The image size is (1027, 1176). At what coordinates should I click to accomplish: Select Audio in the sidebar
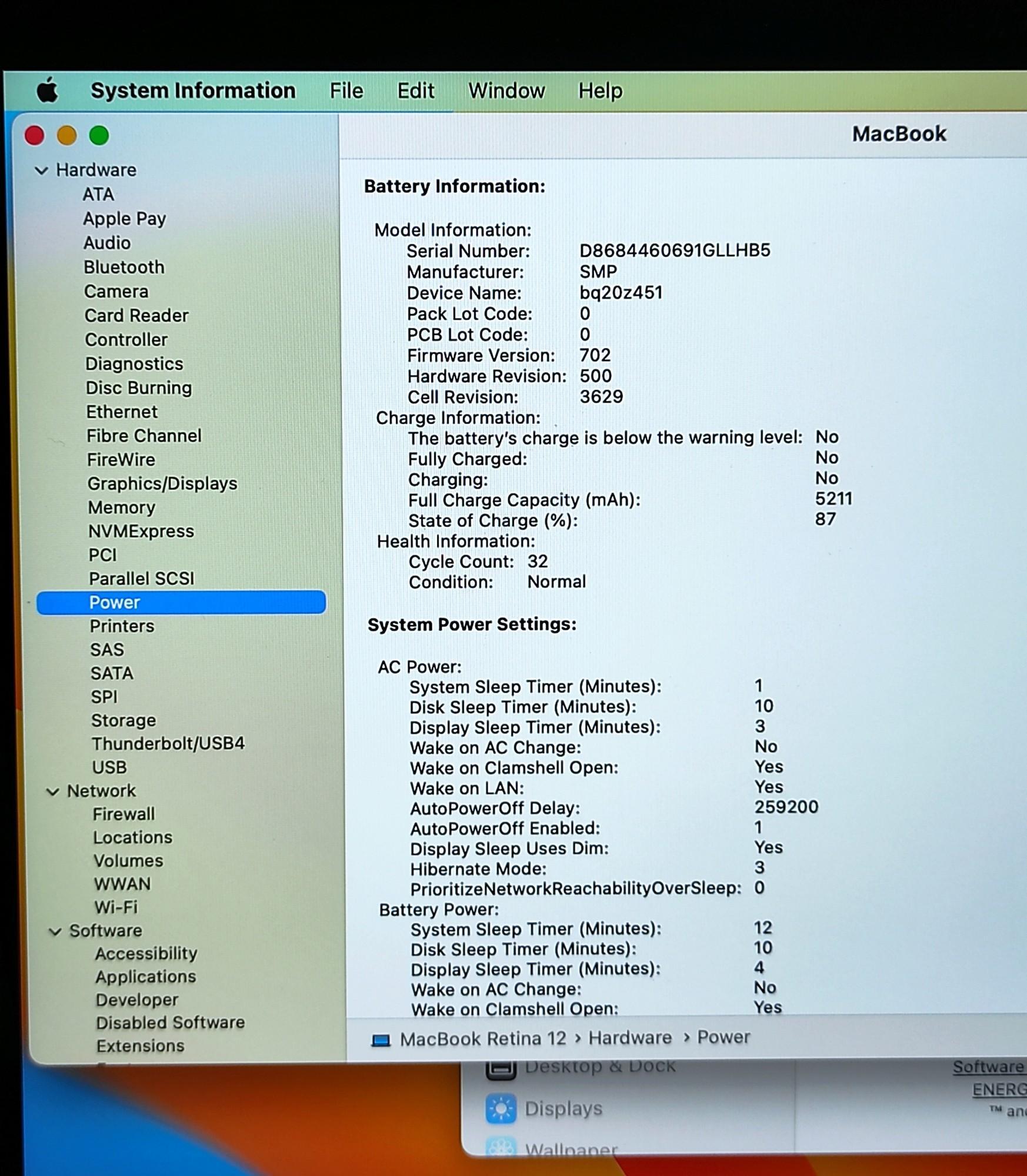[x=107, y=243]
